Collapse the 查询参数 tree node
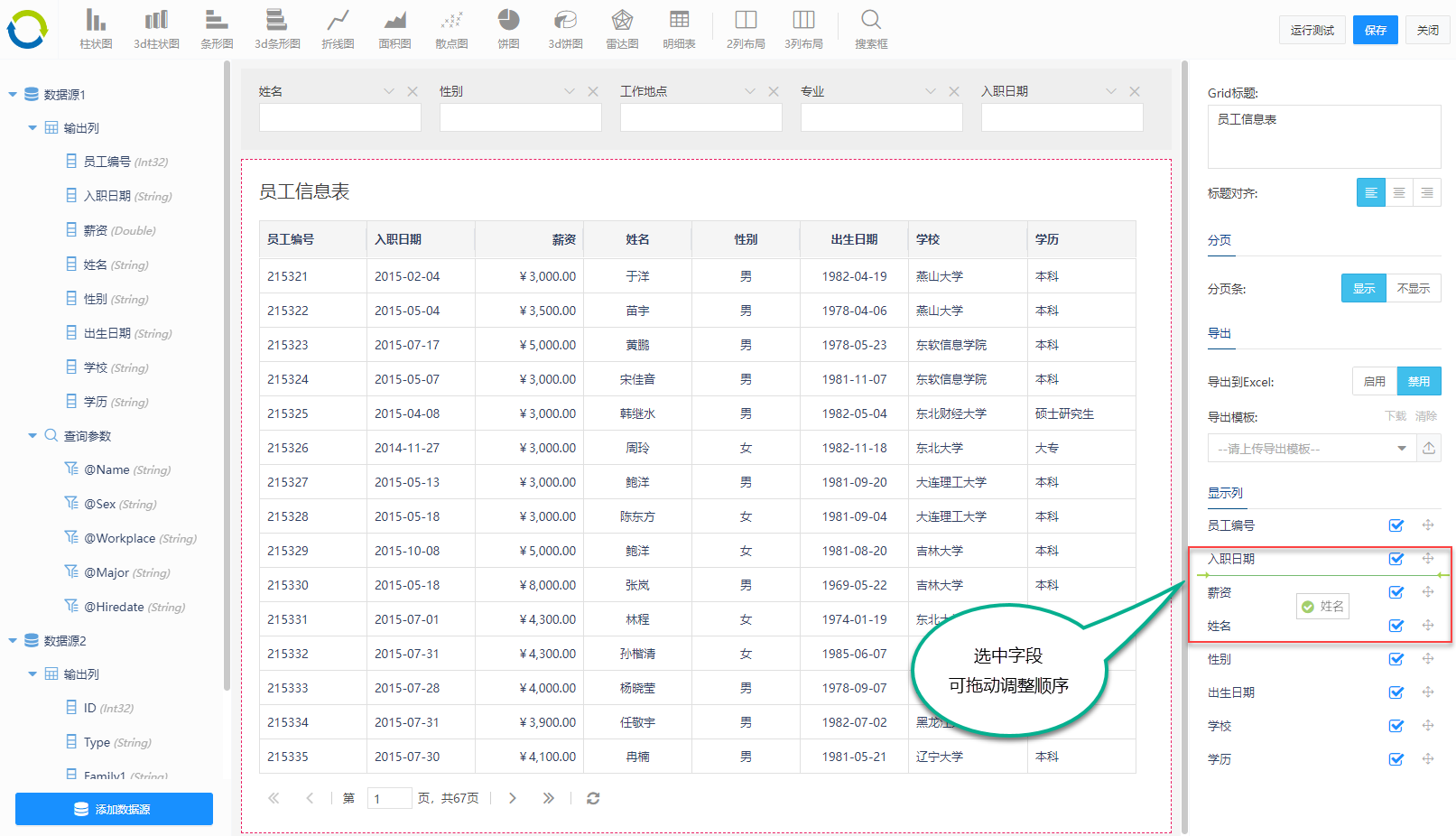Screen dimensions: 1456x836 click(32, 435)
